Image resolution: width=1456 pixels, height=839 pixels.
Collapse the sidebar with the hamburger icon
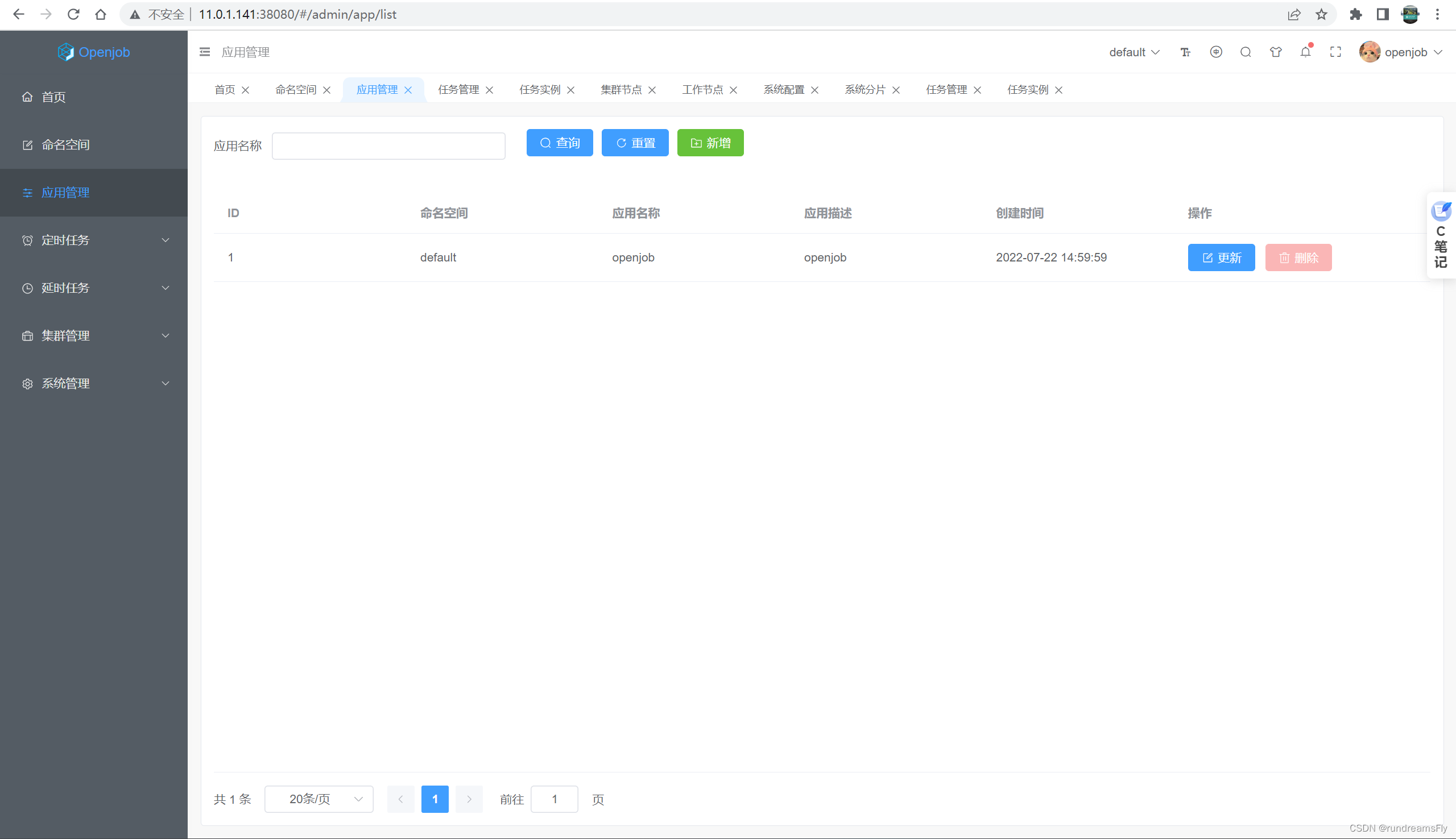pyautogui.click(x=205, y=52)
